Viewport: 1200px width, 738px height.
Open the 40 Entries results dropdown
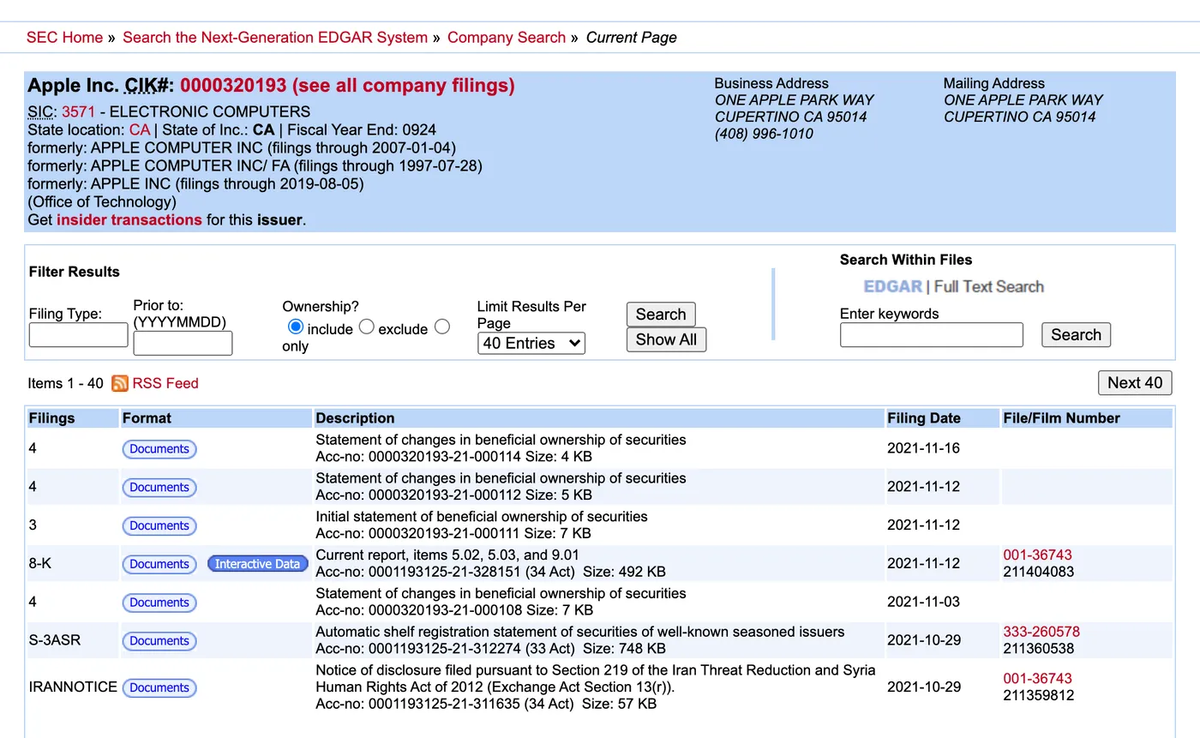click(x=531, y=343)
